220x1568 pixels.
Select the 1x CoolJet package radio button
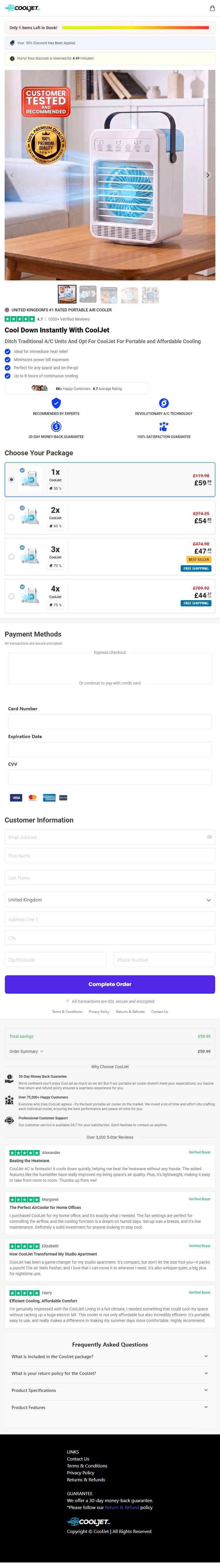tap(12, 480)
